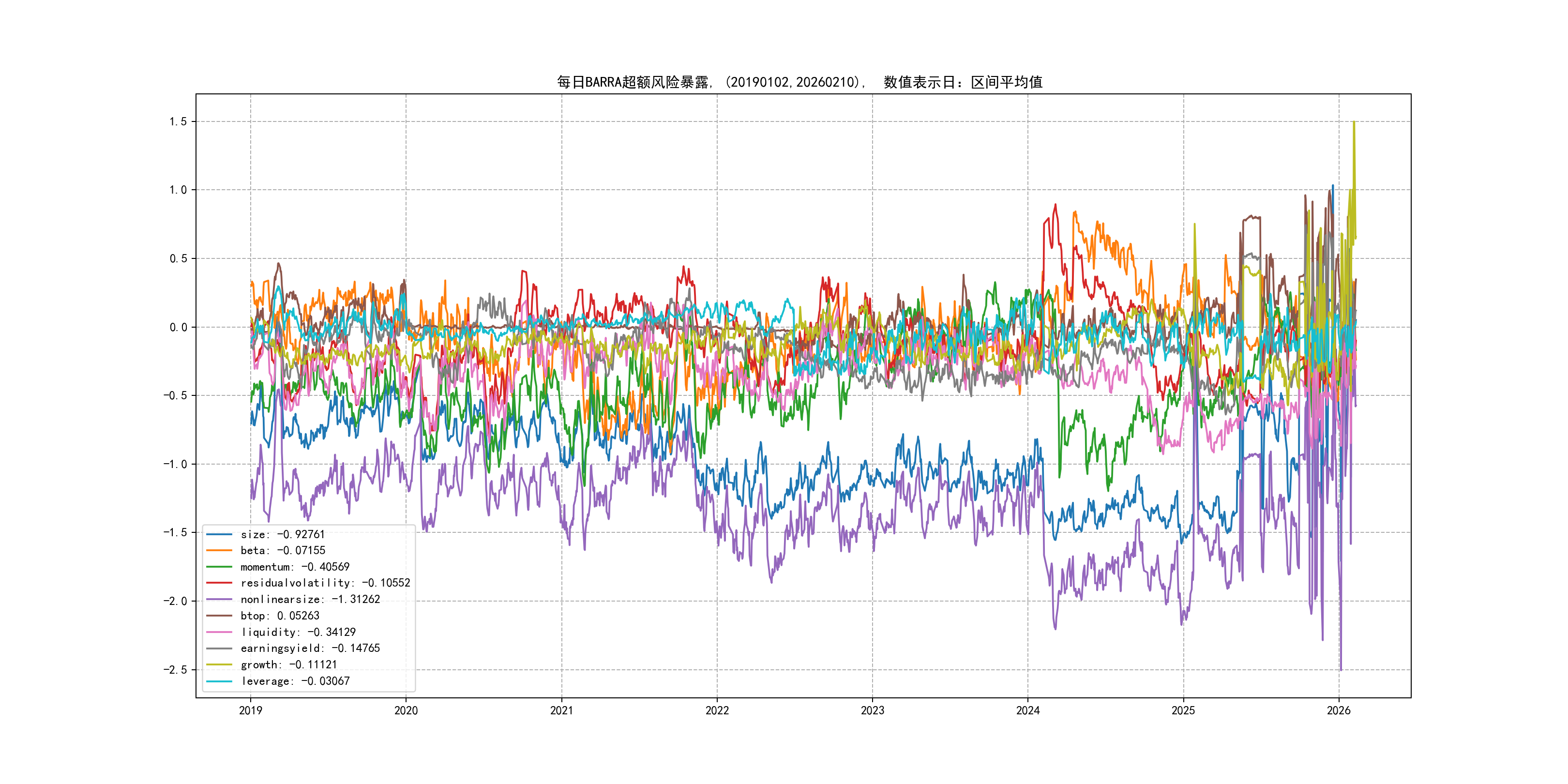Image resolution: width=1568 pixels, height=784 pixels.
Task: Select the 'btop: 0.05263' legend label
Action: tap(279, 616)
